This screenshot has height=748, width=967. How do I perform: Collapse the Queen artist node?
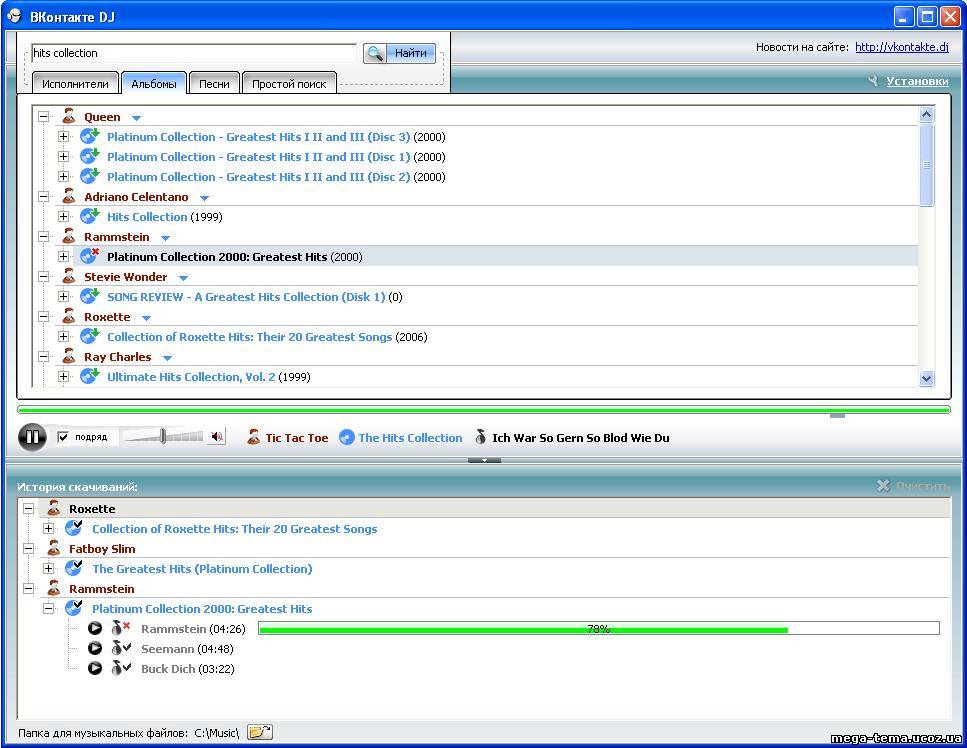click(x=43, y=116)
